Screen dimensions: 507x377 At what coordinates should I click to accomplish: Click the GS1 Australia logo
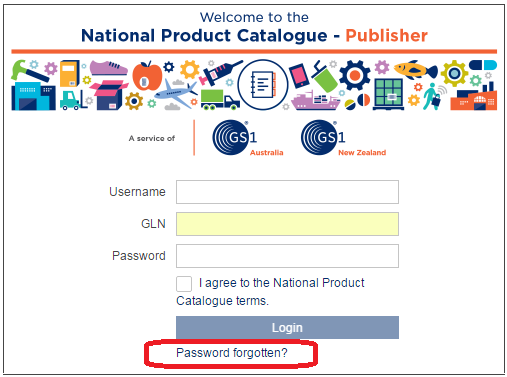[x=248, y=138]
